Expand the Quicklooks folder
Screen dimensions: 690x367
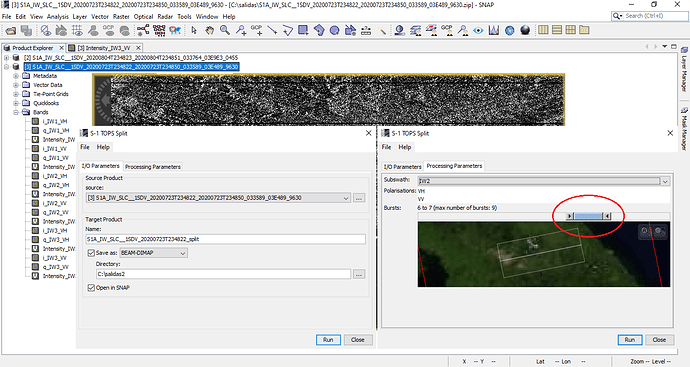pyautogui.click(x=16, y=103)
